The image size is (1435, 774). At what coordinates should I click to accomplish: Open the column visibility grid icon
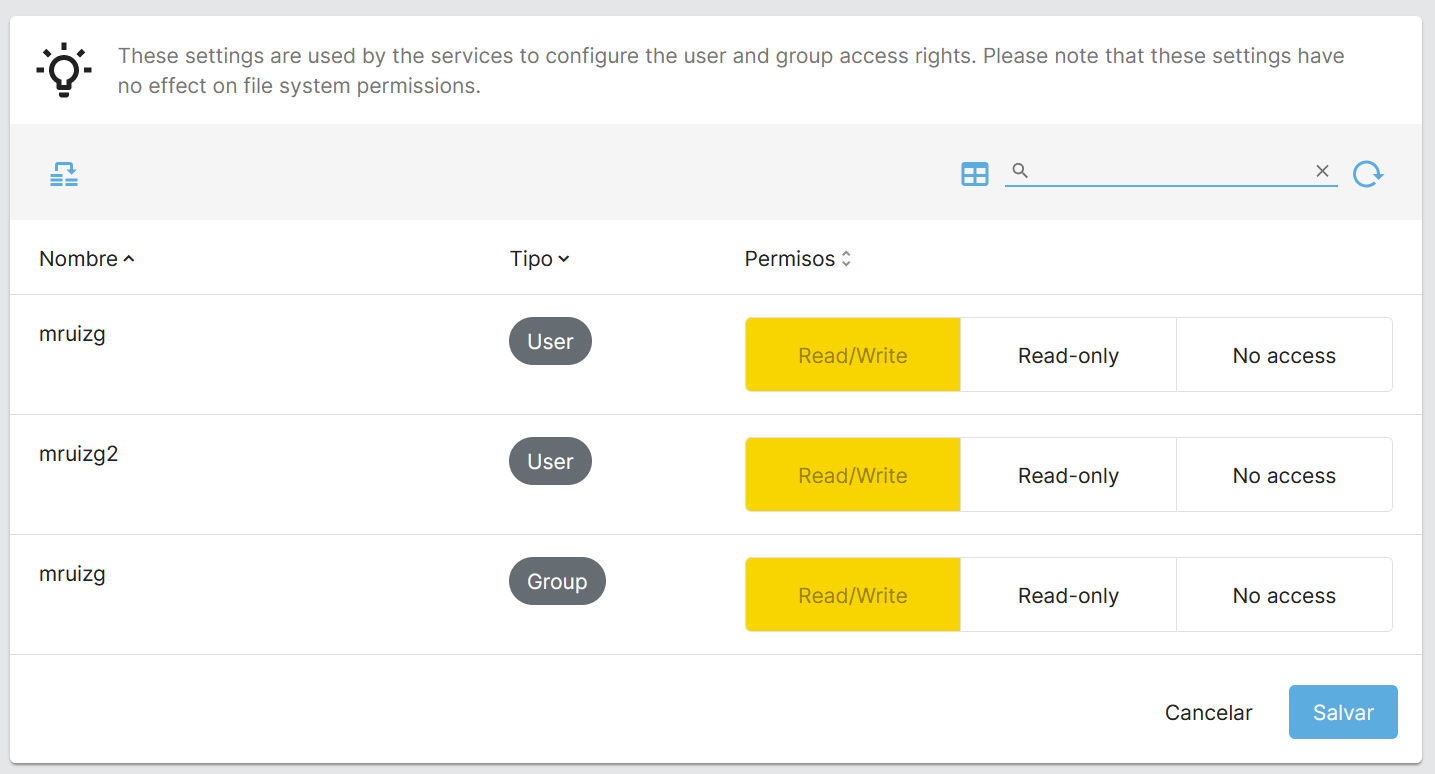974,174
